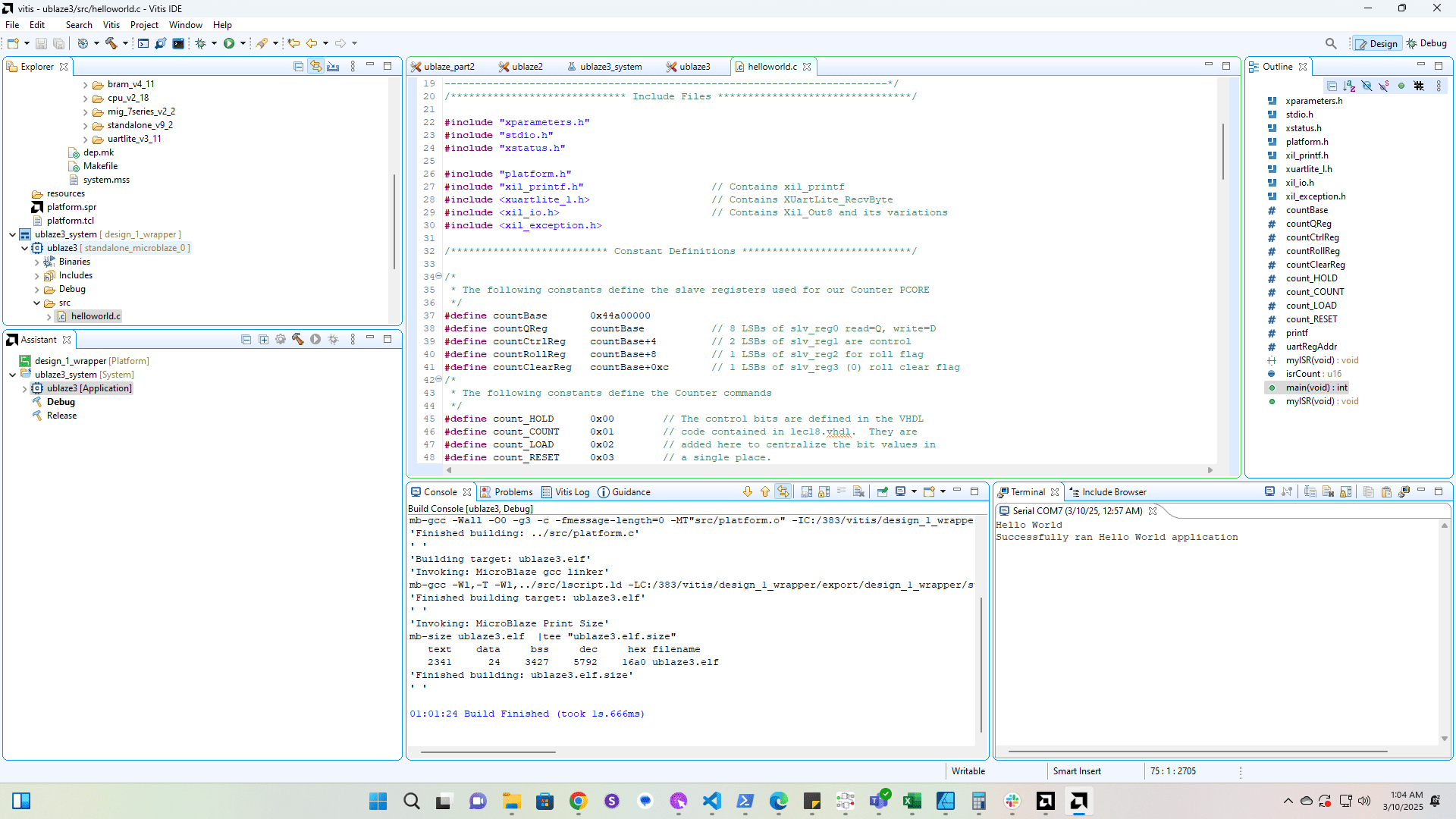The image size is (1456, 819).
Task: Select main(void) : int in Outline
Action: point(1316,388)
